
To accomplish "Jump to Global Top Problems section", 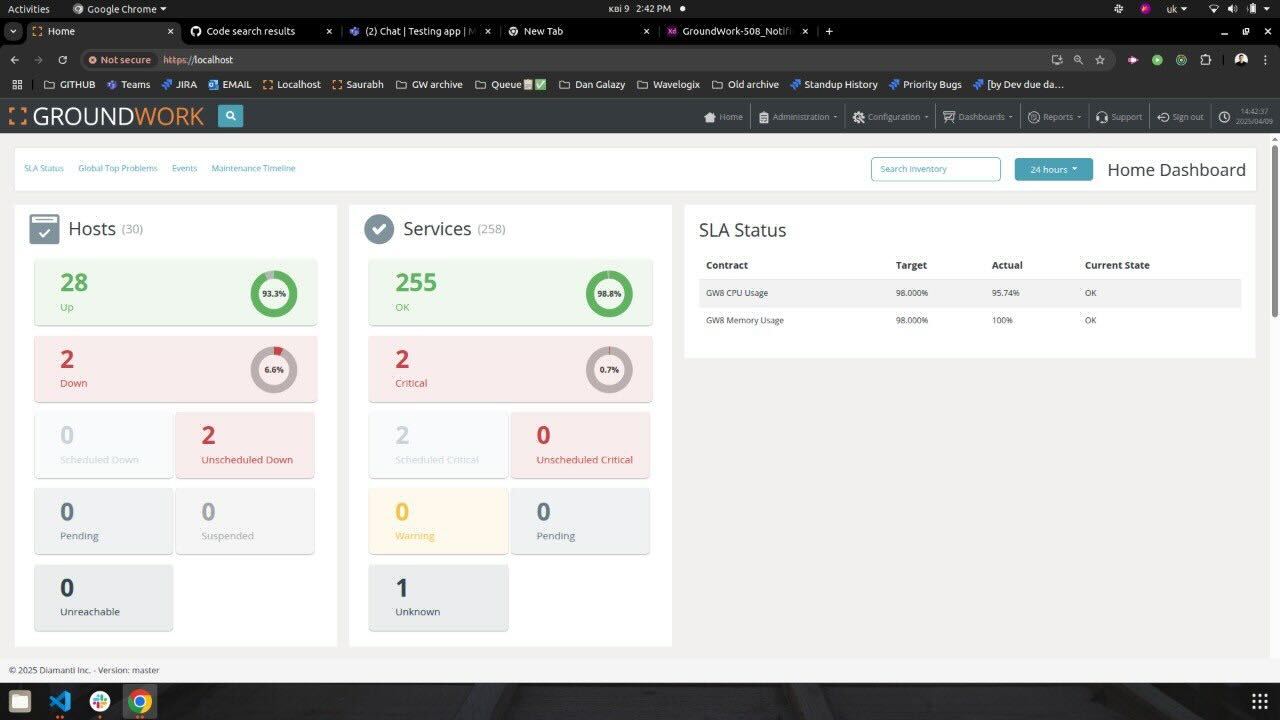I will point(118,168).
